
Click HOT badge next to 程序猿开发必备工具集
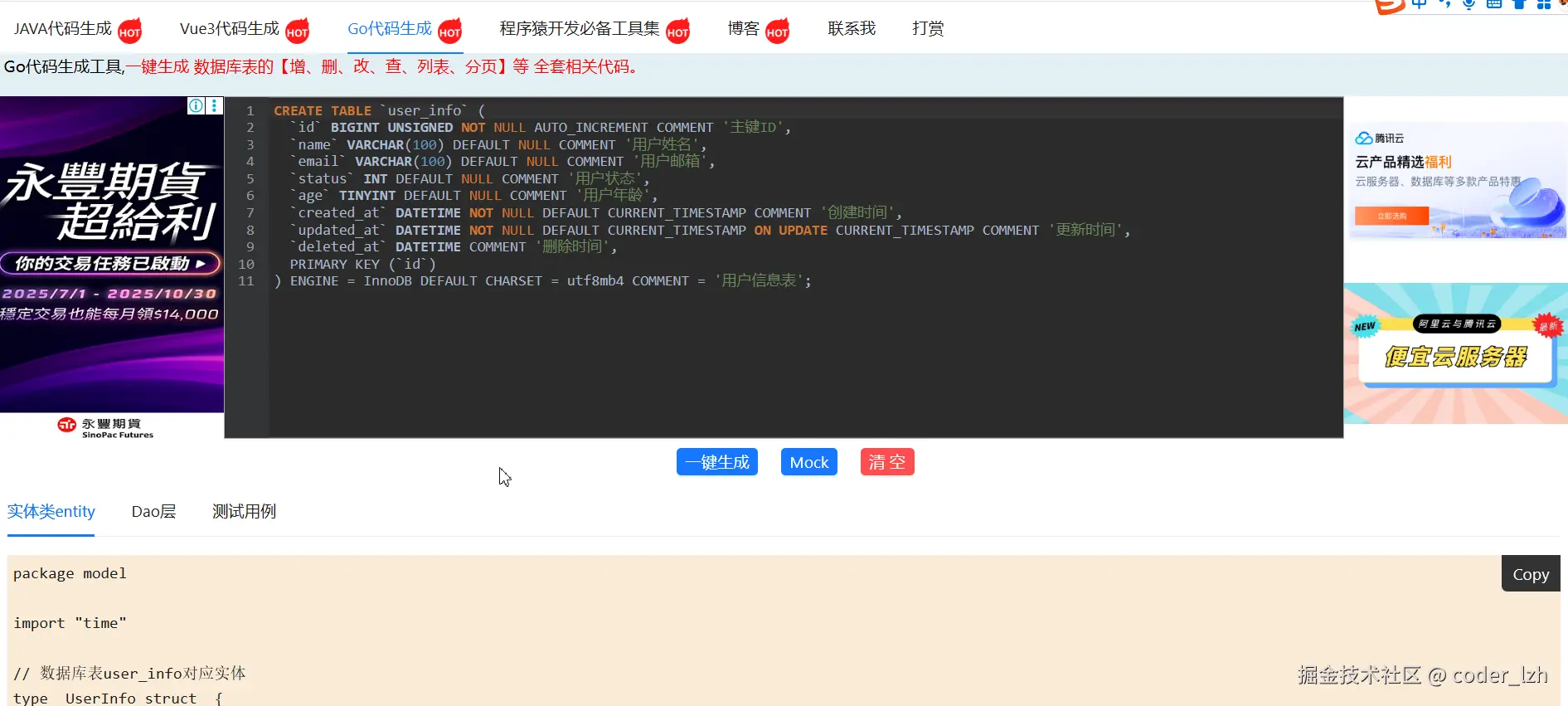tap(677, 32)
